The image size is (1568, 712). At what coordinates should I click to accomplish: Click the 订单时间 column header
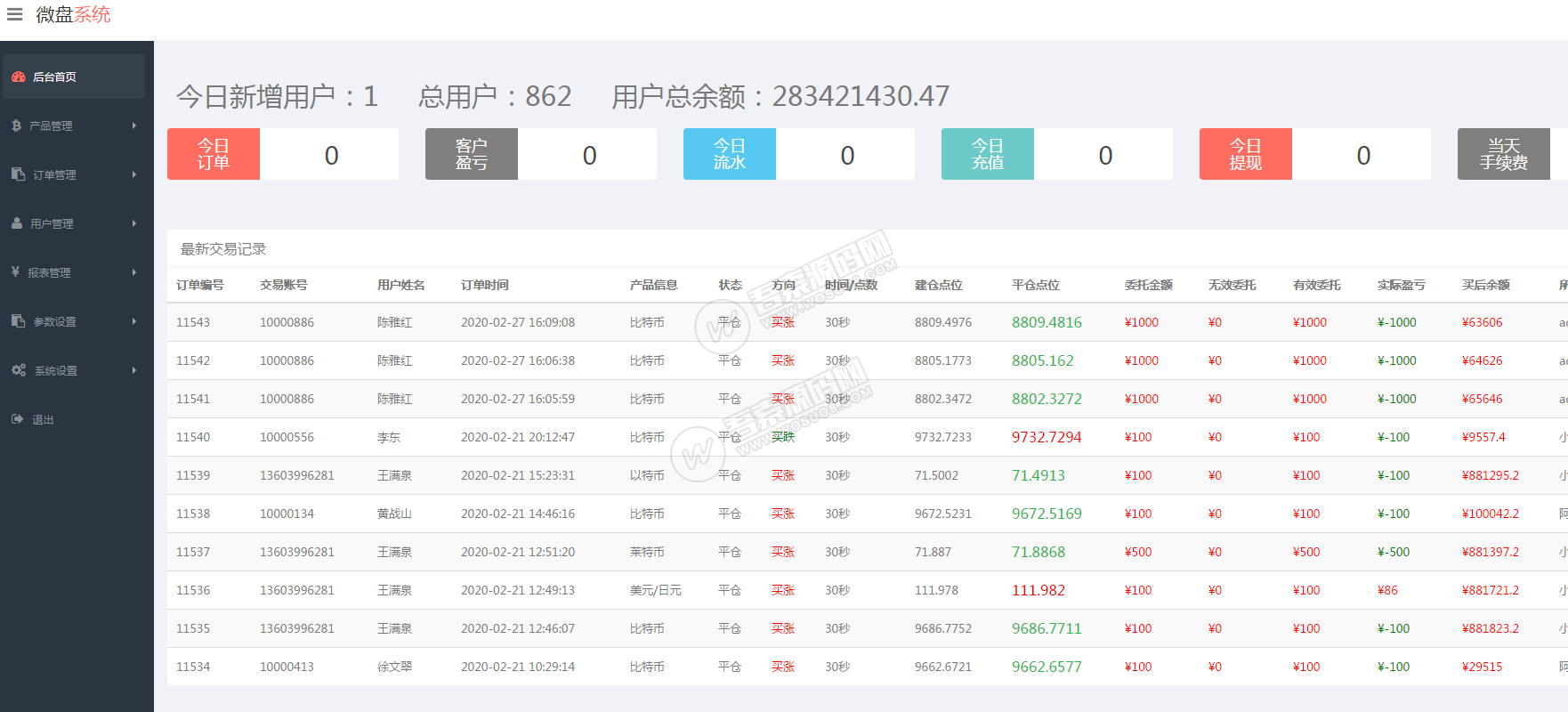click(485, 285)
